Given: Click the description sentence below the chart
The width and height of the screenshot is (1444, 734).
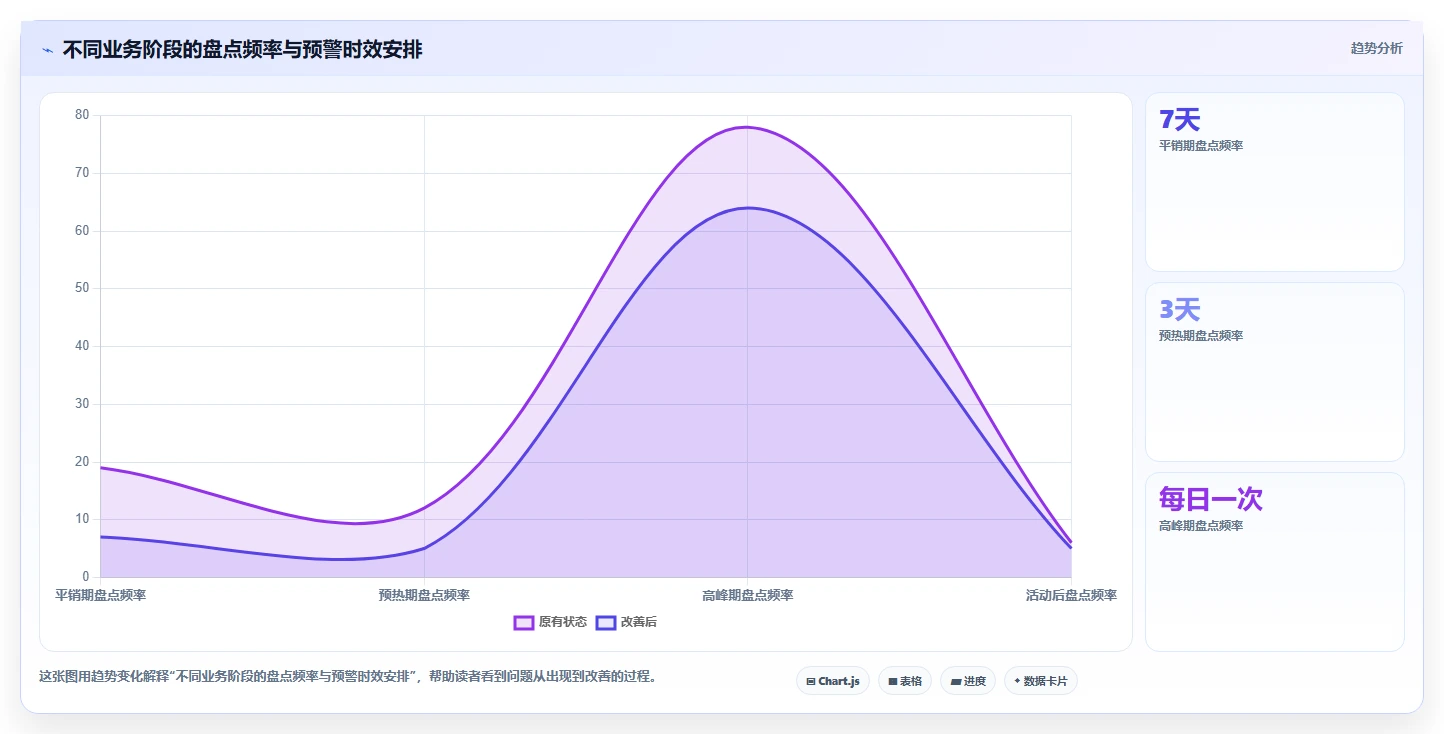Looking at the screenshot, I should pyautogui.click(x=350, y=676).
